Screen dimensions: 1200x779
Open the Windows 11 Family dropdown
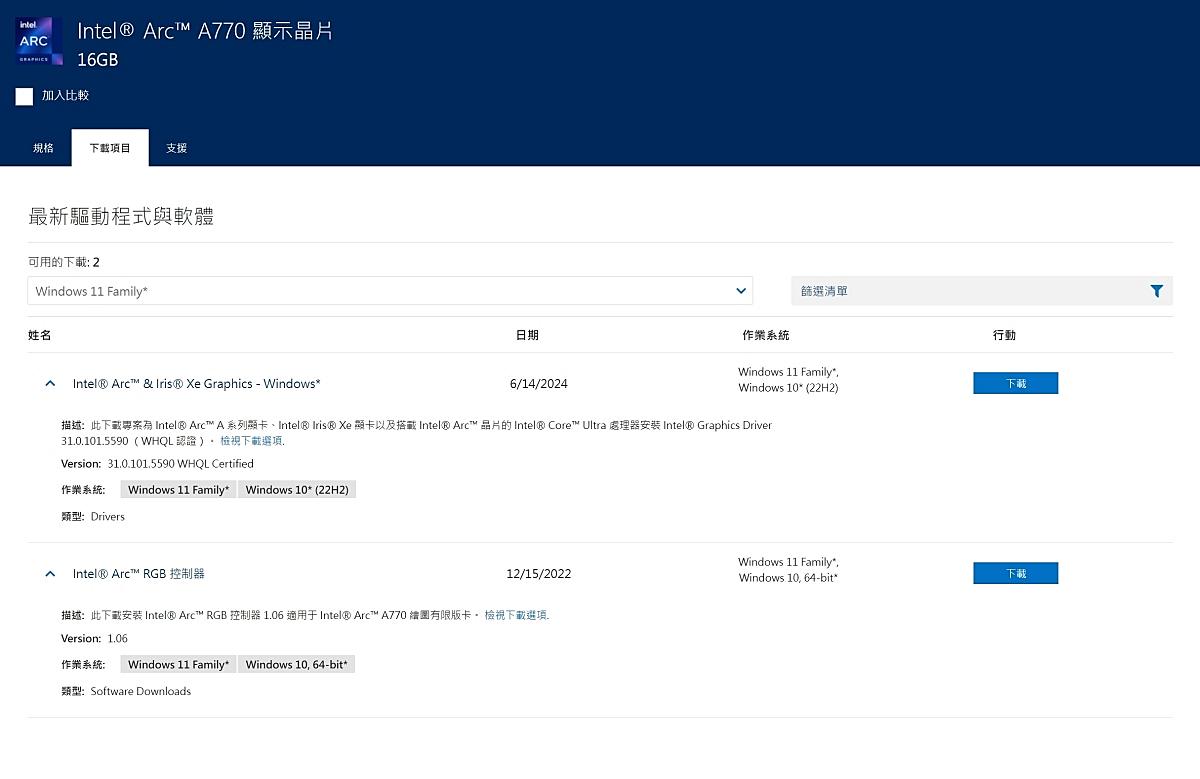pos(390,291)
